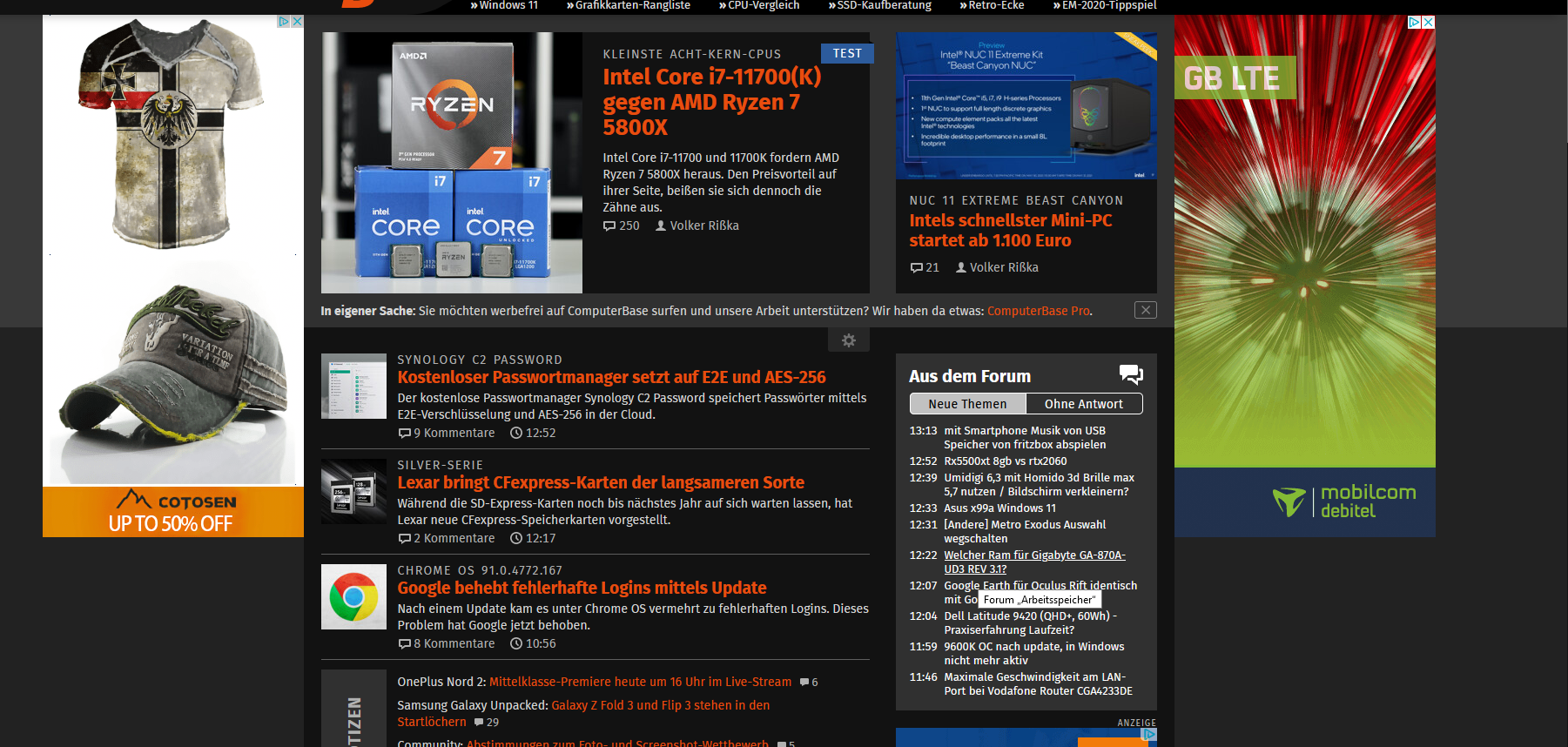
Task: Open Google behebt fehlerhafte Logins headline
Action: (x=582, y=588)
